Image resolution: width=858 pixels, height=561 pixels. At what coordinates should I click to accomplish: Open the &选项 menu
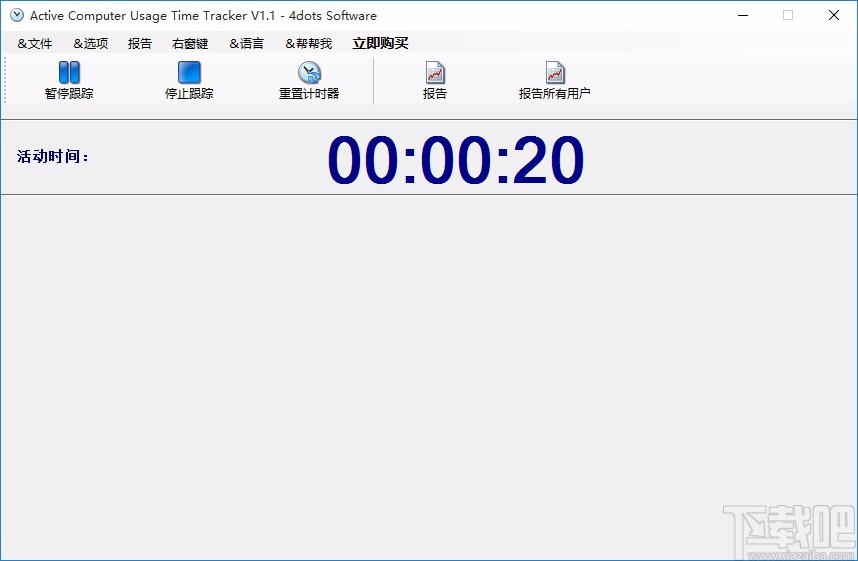tap(91, 43)
